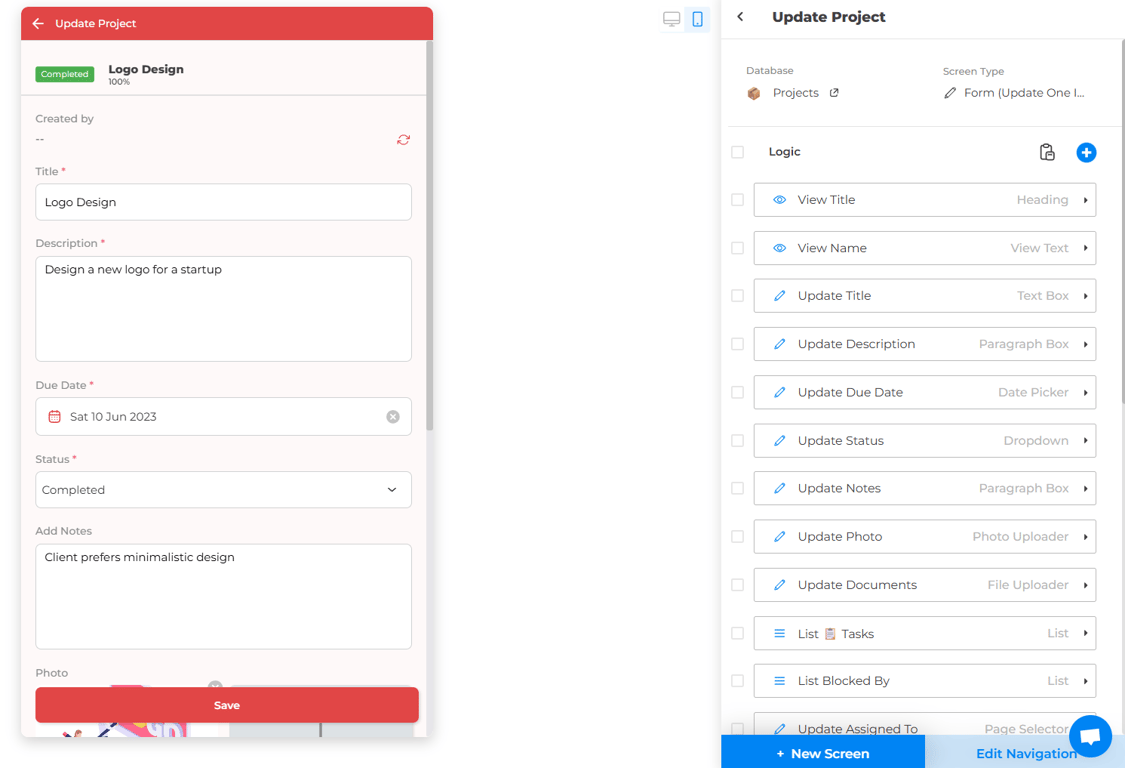Image resolution: width=1125 pixels, height=768 pixels.
Task: Expand Update Photo row arrow
Action: [x=1086, y=536]
